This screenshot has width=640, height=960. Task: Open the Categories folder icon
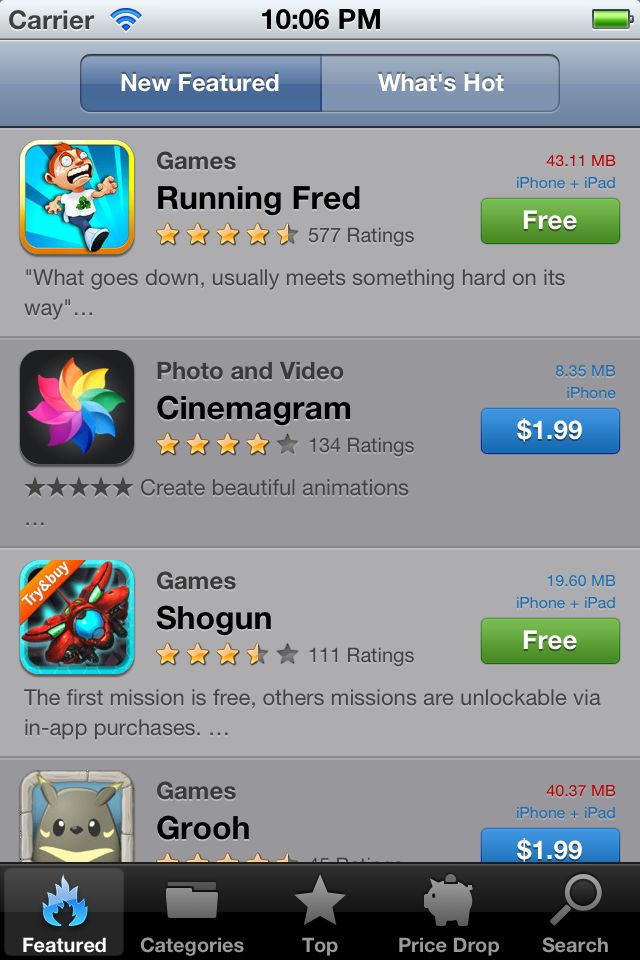click(x=192, y=899)
